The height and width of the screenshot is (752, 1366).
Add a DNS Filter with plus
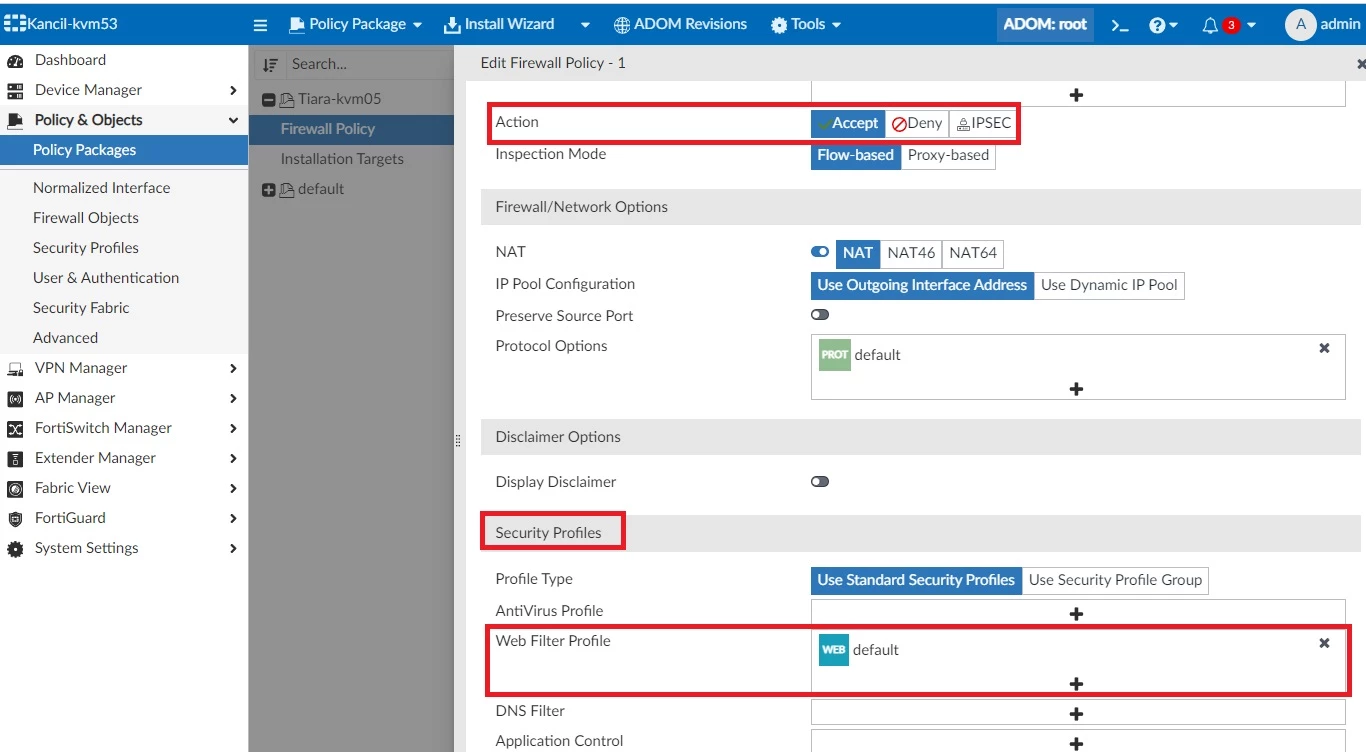[1076, 713]
